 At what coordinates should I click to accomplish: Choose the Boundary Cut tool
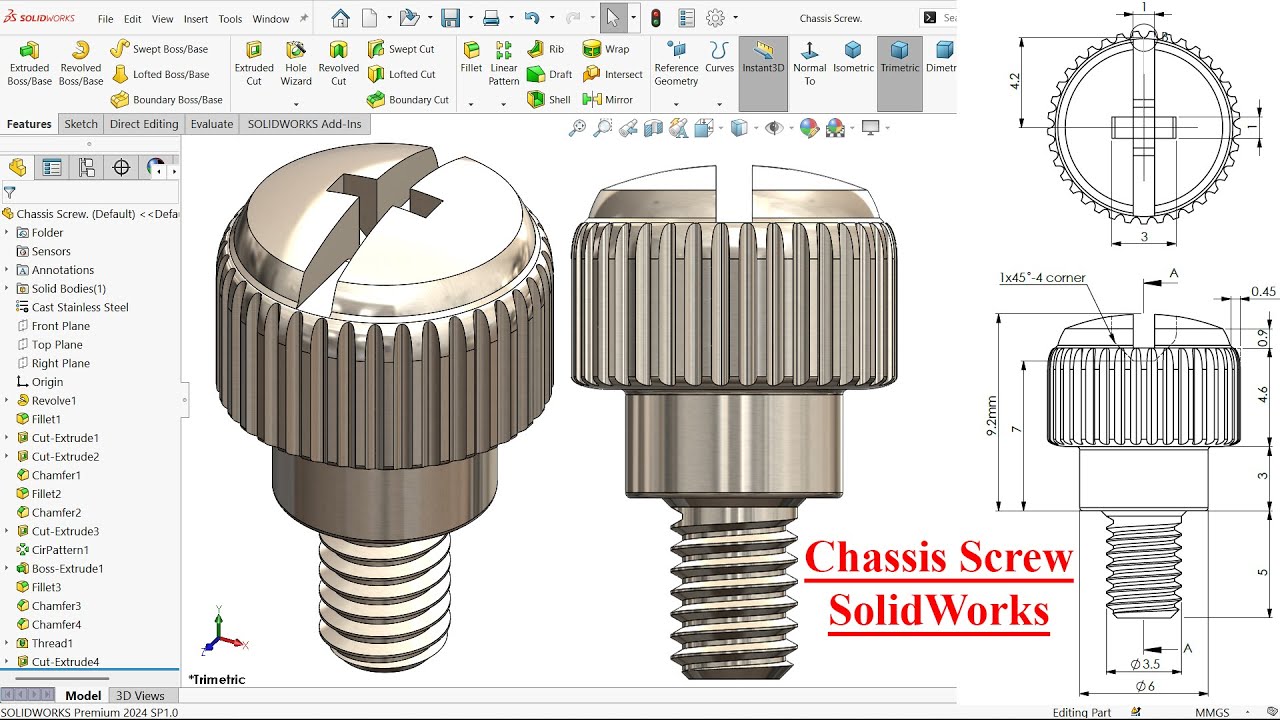click(x=408, y=99)
